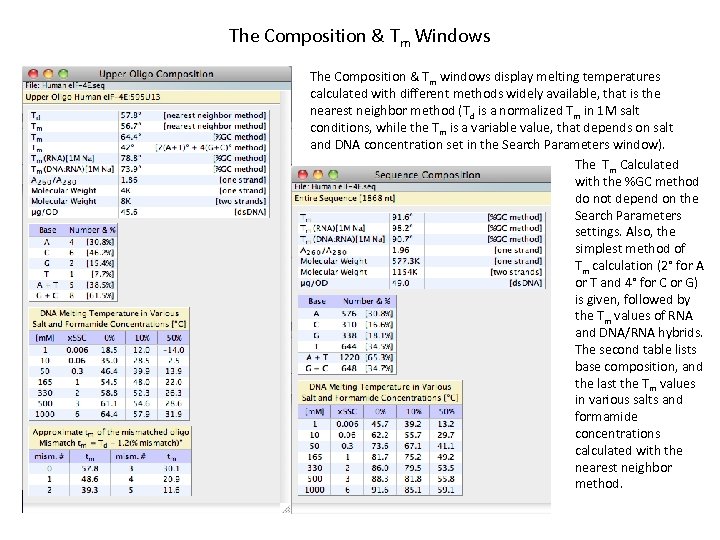Viewport: 720px width, 540px height.
Task: Click melting temperature cell 45.7
Action: tap(380, 424)
